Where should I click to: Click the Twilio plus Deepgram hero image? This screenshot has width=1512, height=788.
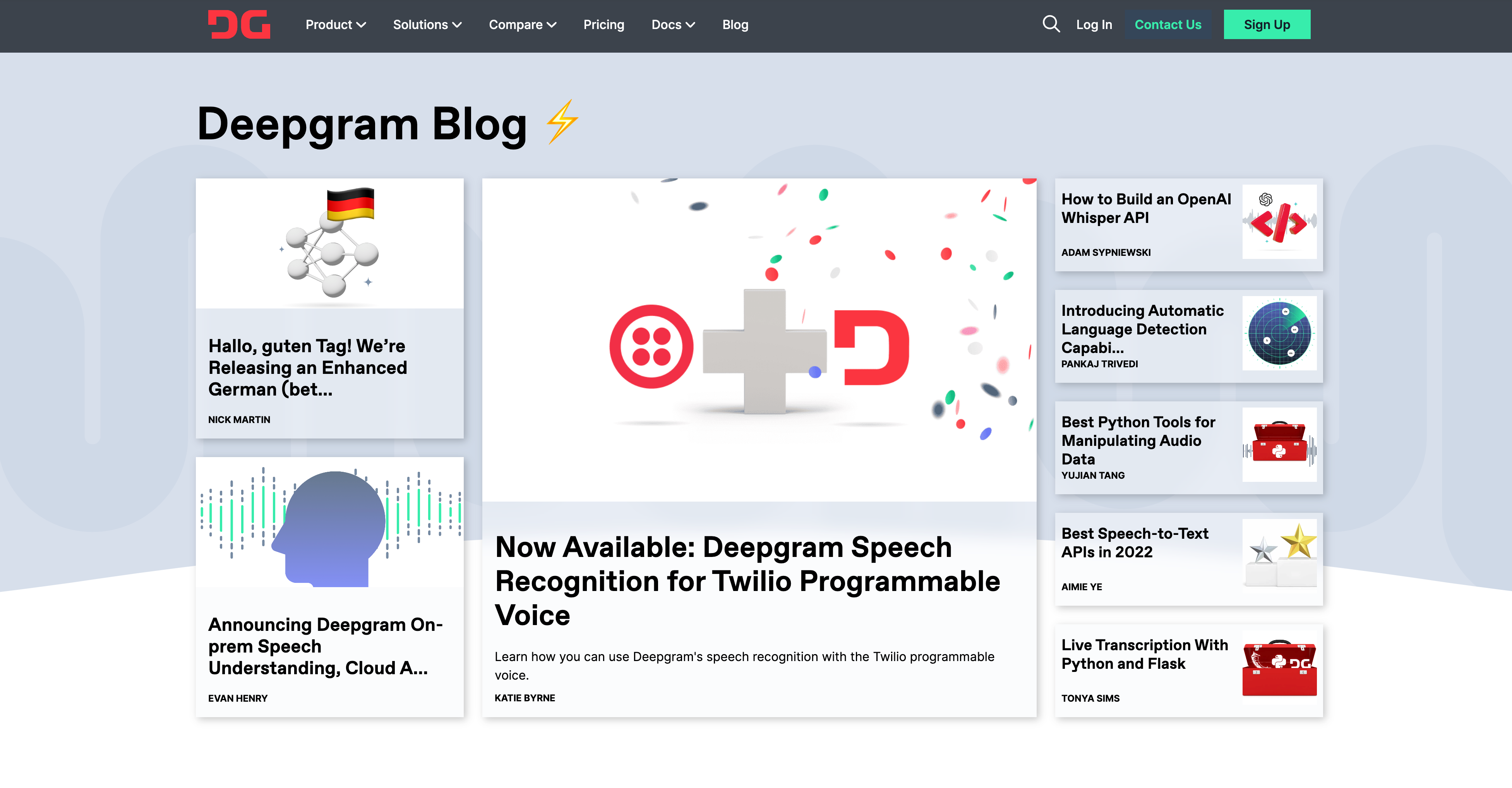tap(759, 340)
